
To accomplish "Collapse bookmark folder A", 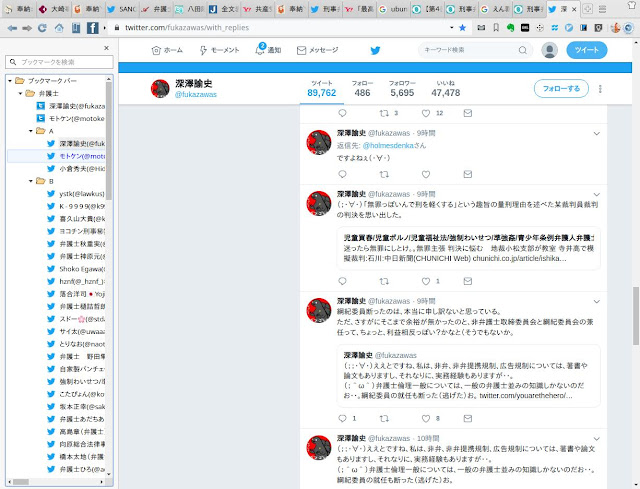I will (x=31, y=131).
